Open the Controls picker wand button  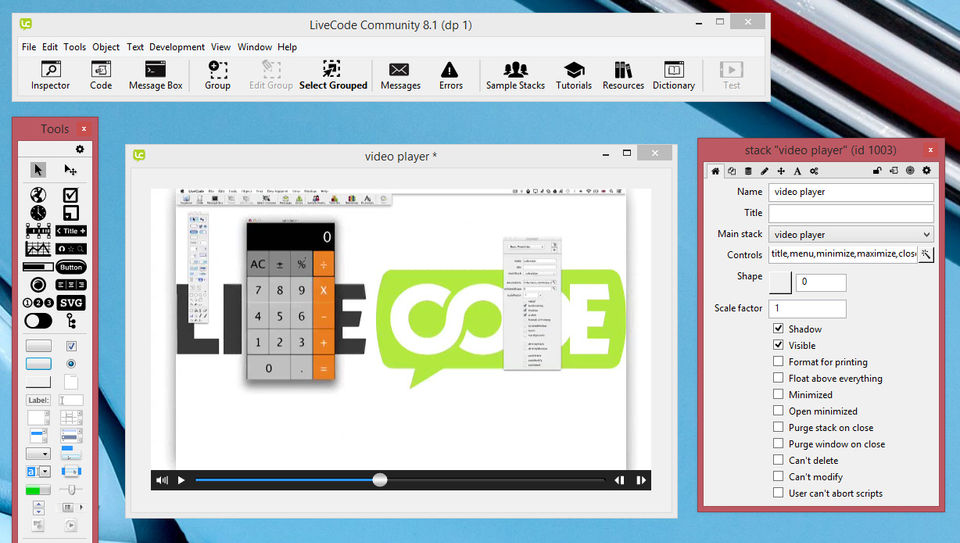[x=926, y=255]
